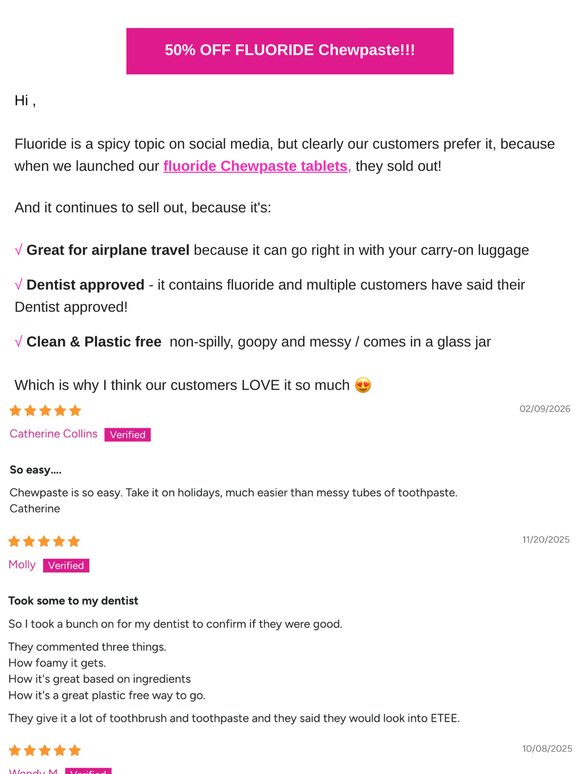Click the first star in Catherine's rating
The height and width of the screenshot is (774, 580).
(x=15, y=410)
